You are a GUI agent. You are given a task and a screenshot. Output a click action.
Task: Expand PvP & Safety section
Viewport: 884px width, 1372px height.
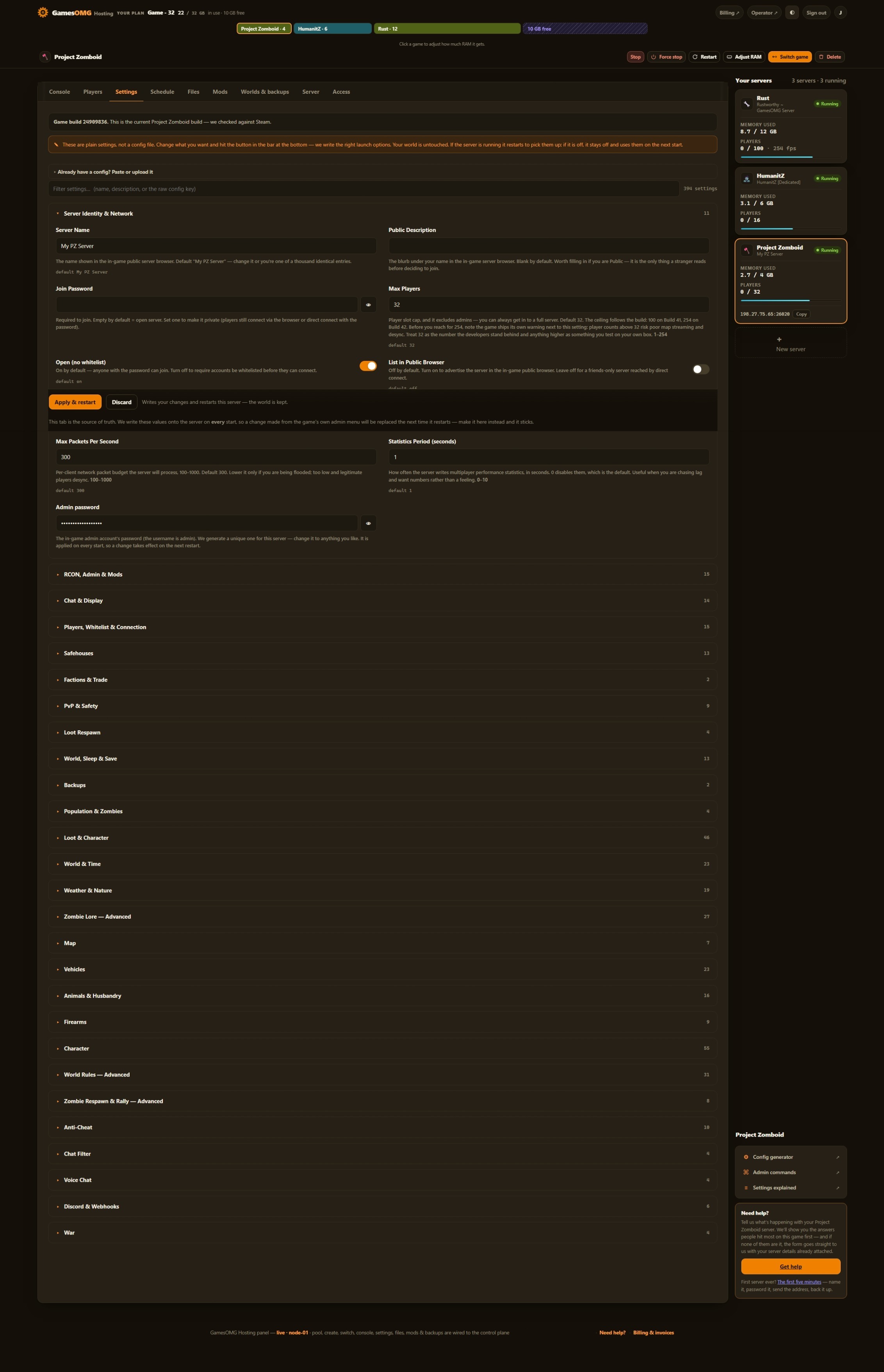pos(382,706)
